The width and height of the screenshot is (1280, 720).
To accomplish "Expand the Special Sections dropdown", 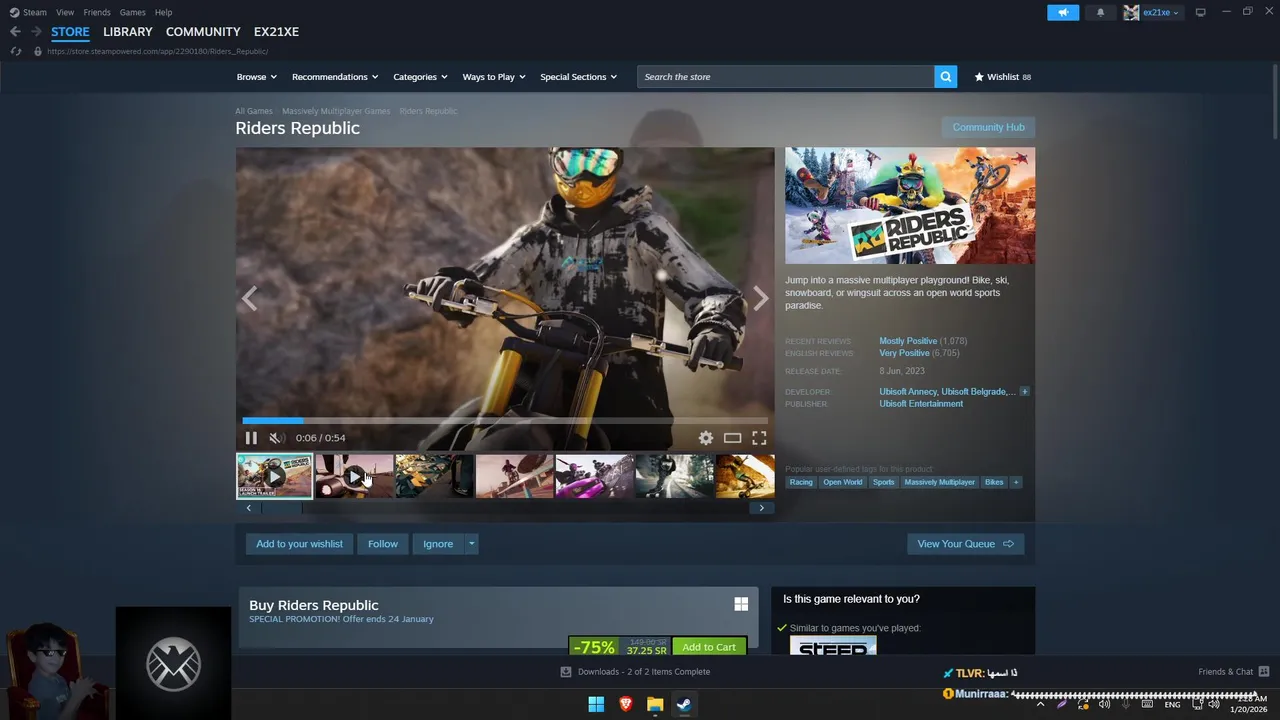I will [579, 77].
